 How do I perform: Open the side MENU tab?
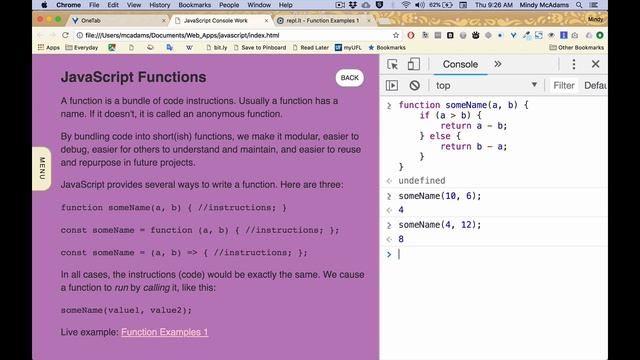(42, 168)
